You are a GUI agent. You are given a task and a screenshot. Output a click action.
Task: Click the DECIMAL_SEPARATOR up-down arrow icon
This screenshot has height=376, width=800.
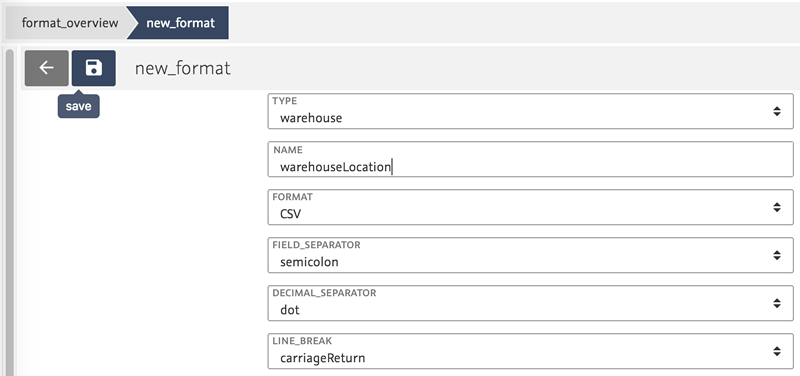pyautogui.click(x=777, y=303)
